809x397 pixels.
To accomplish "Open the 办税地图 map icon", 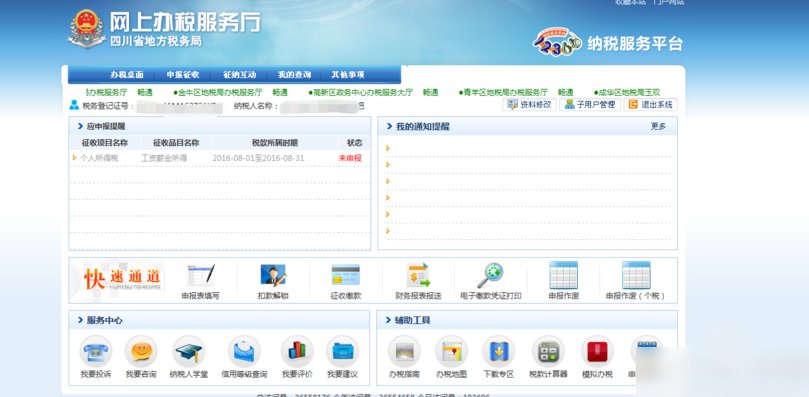I will (451, 352).
